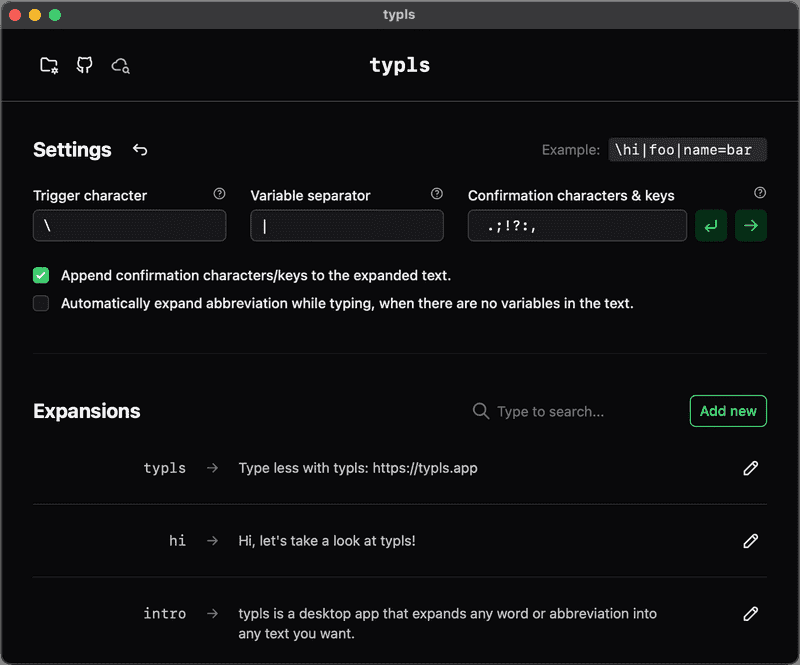Screen dimensions: 800x665
Task: Open the GitHub link icon
Action: click(x=85, y=65)
